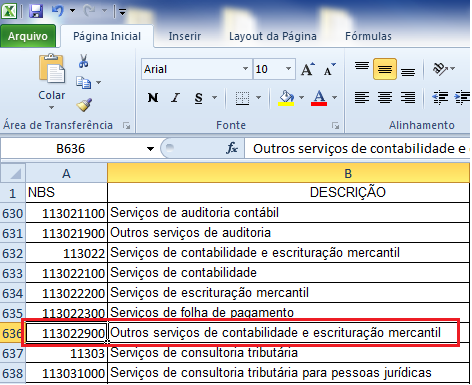Switch to the Página Inicial tab

[107, 36]
